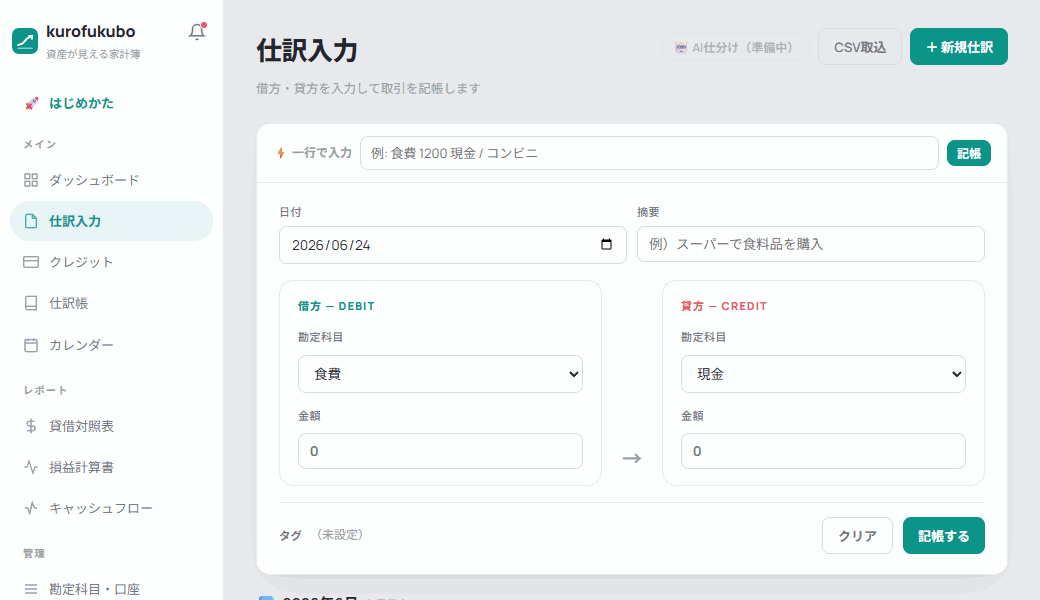
Task: Click the calendar icon in the sidebar
Action: (x=31, y=345)
